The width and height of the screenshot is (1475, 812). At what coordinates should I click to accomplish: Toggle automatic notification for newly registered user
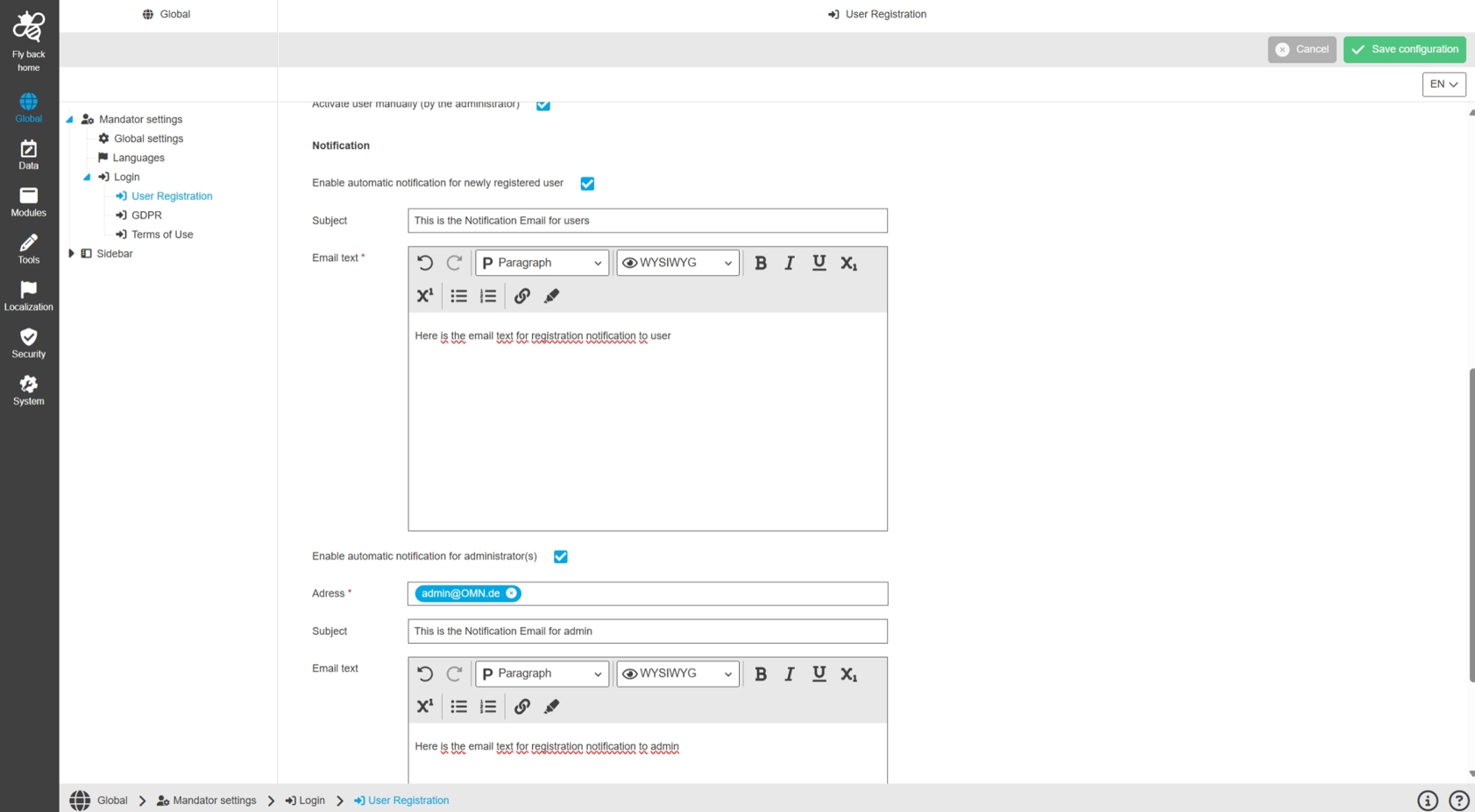(x=587, y=184)
